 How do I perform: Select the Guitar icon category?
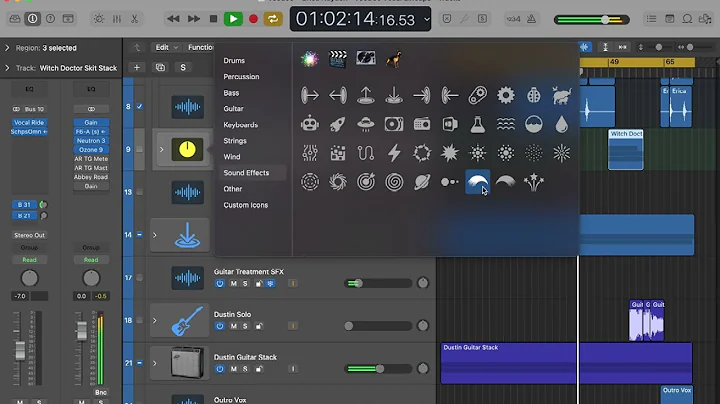[233, 109]
